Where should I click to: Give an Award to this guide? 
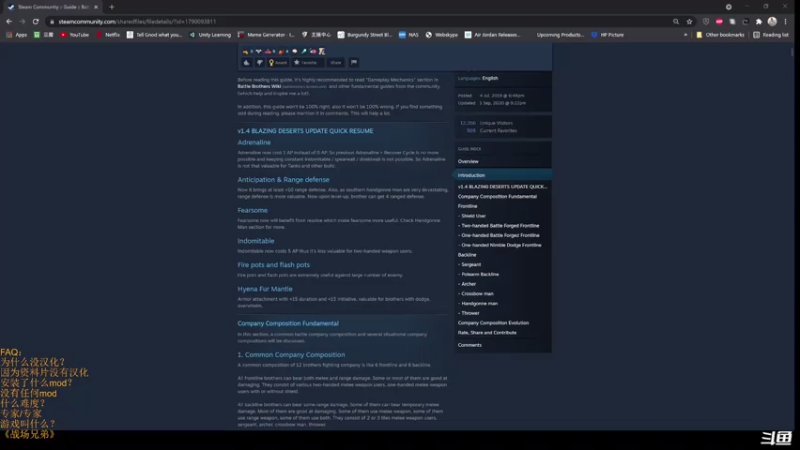(x=278, y=63)
